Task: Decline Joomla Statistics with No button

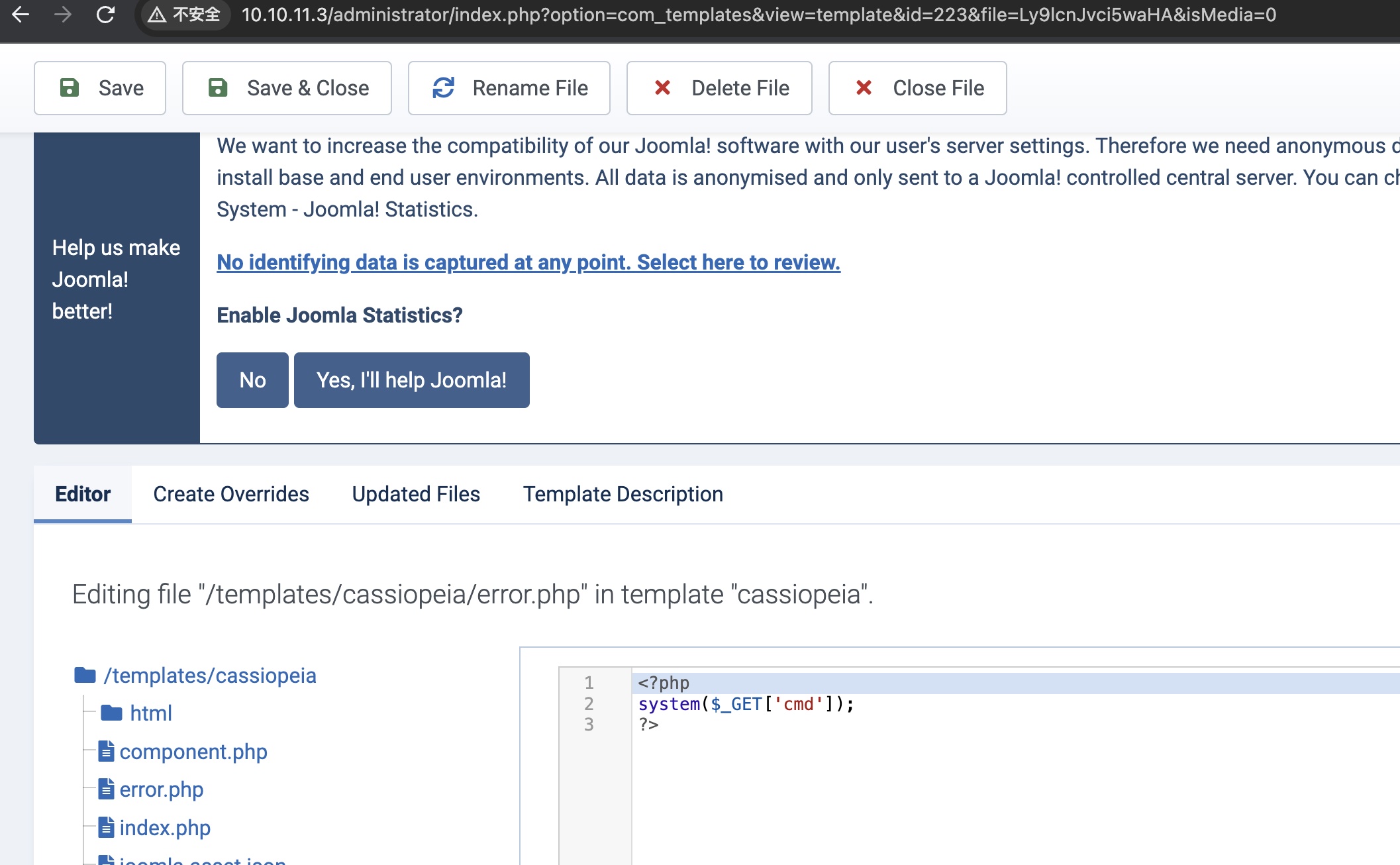Action: [252, 380]
